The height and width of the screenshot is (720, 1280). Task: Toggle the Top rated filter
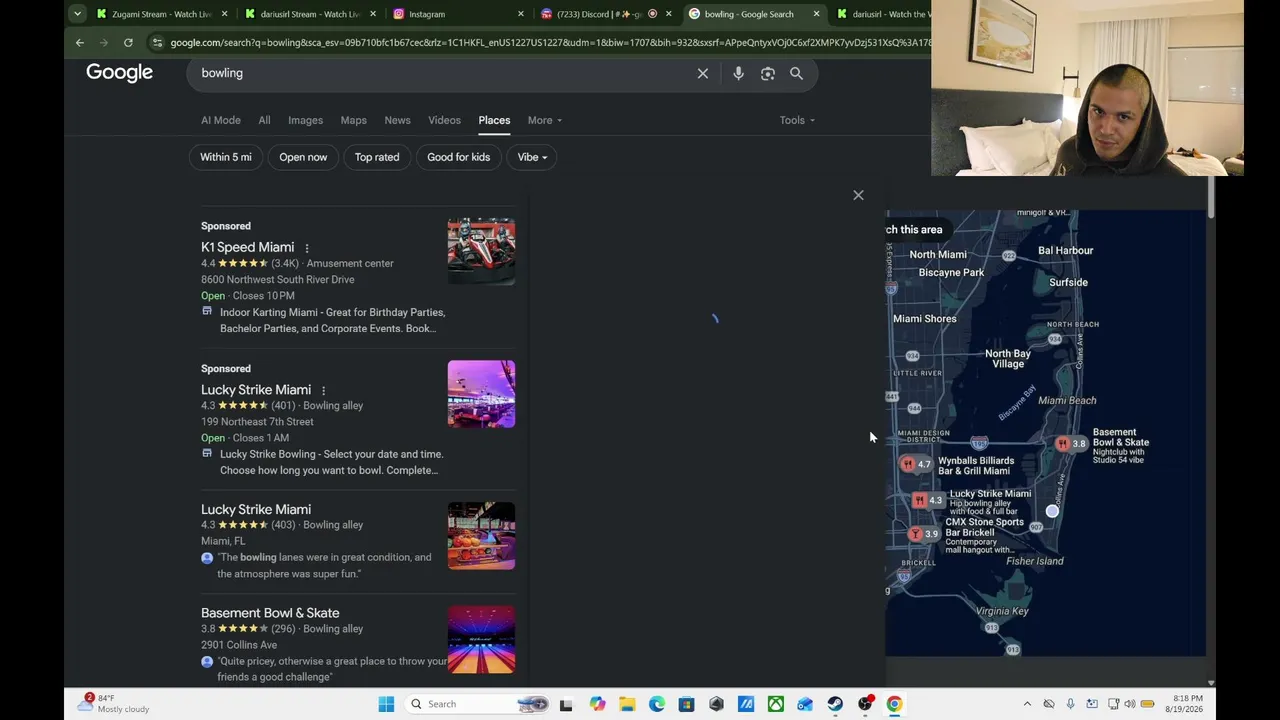click(x=377, y=157)
